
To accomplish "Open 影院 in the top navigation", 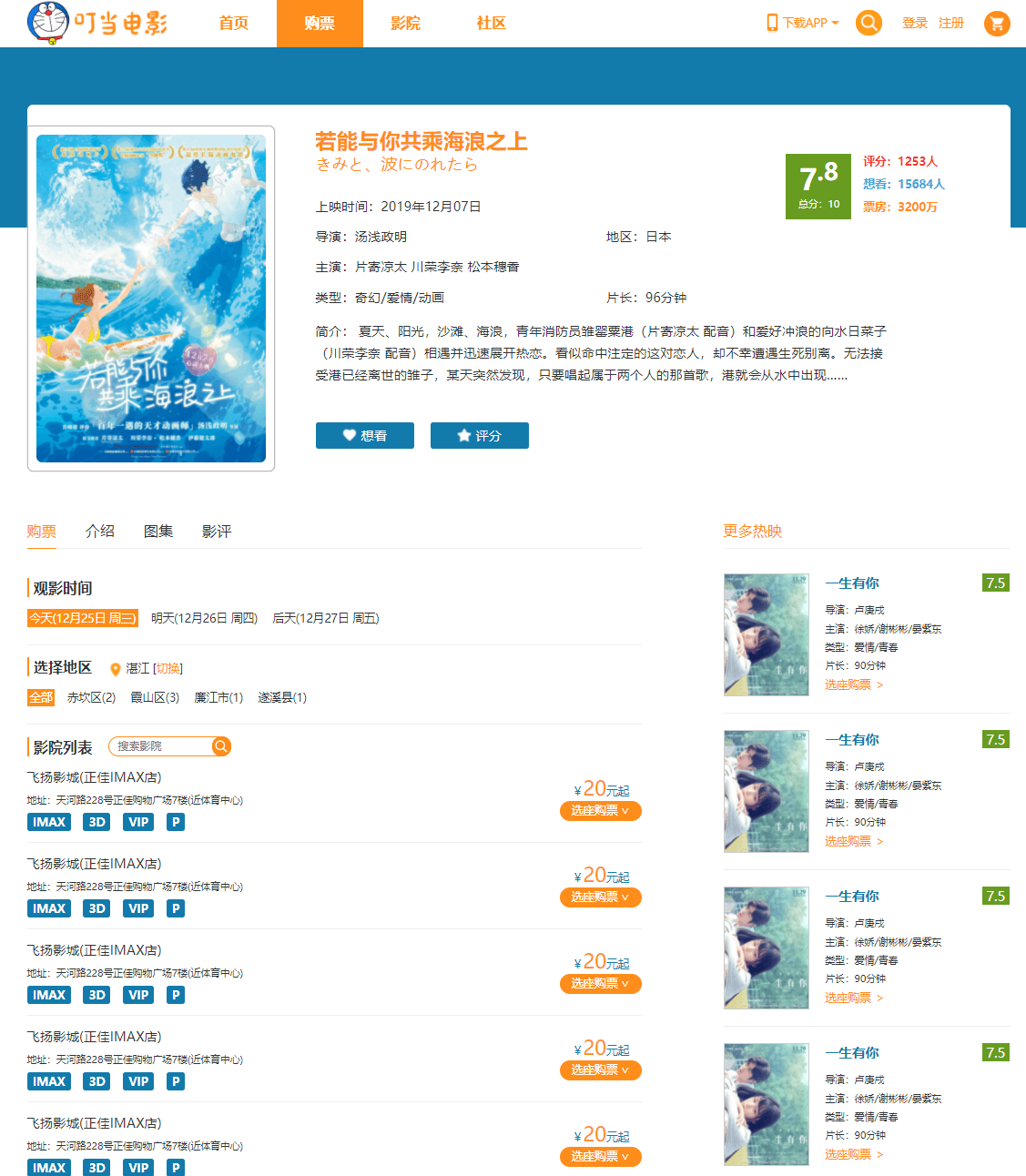I will click(406, 24).
